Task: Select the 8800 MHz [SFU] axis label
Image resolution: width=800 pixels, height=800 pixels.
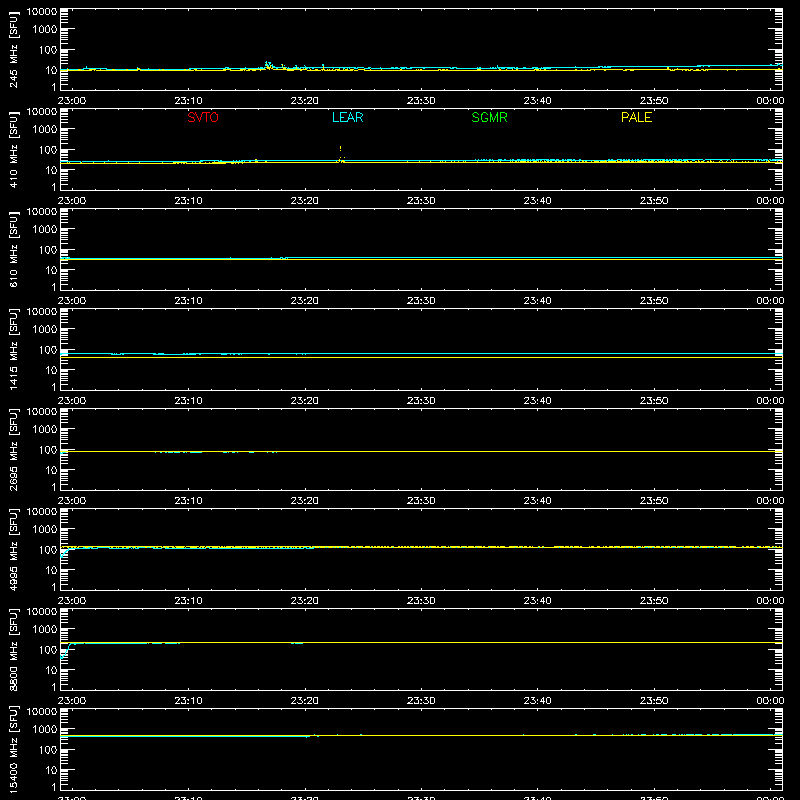Action: pos(13,649)
